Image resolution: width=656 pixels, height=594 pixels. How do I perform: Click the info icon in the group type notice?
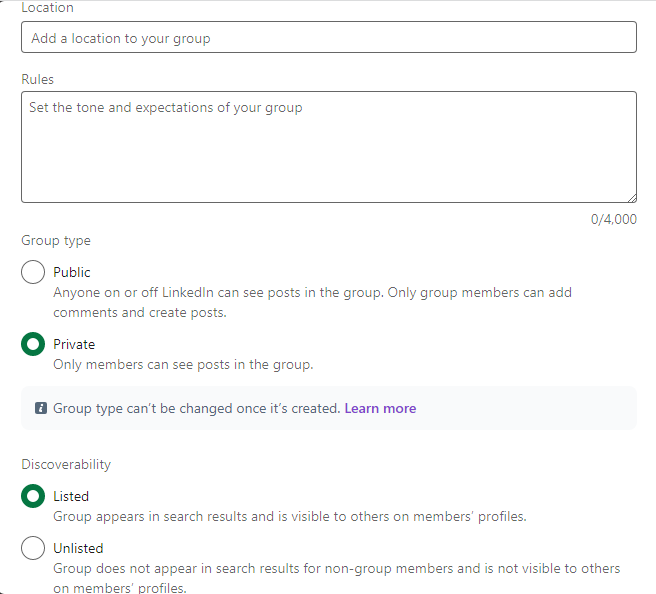coord(41,408)
